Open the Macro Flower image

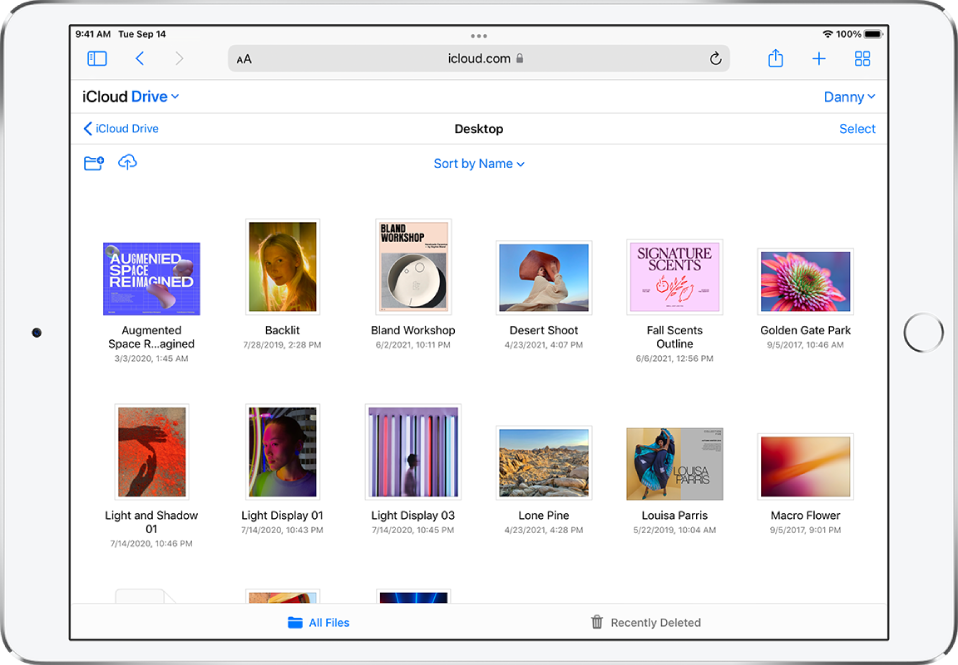tap(805, 467)
